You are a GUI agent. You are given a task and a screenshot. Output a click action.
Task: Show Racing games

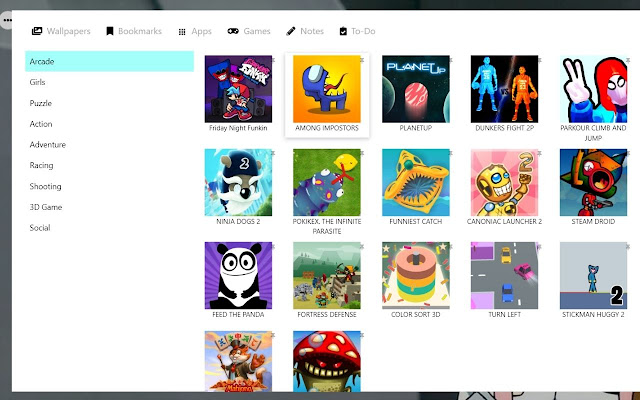109,165
